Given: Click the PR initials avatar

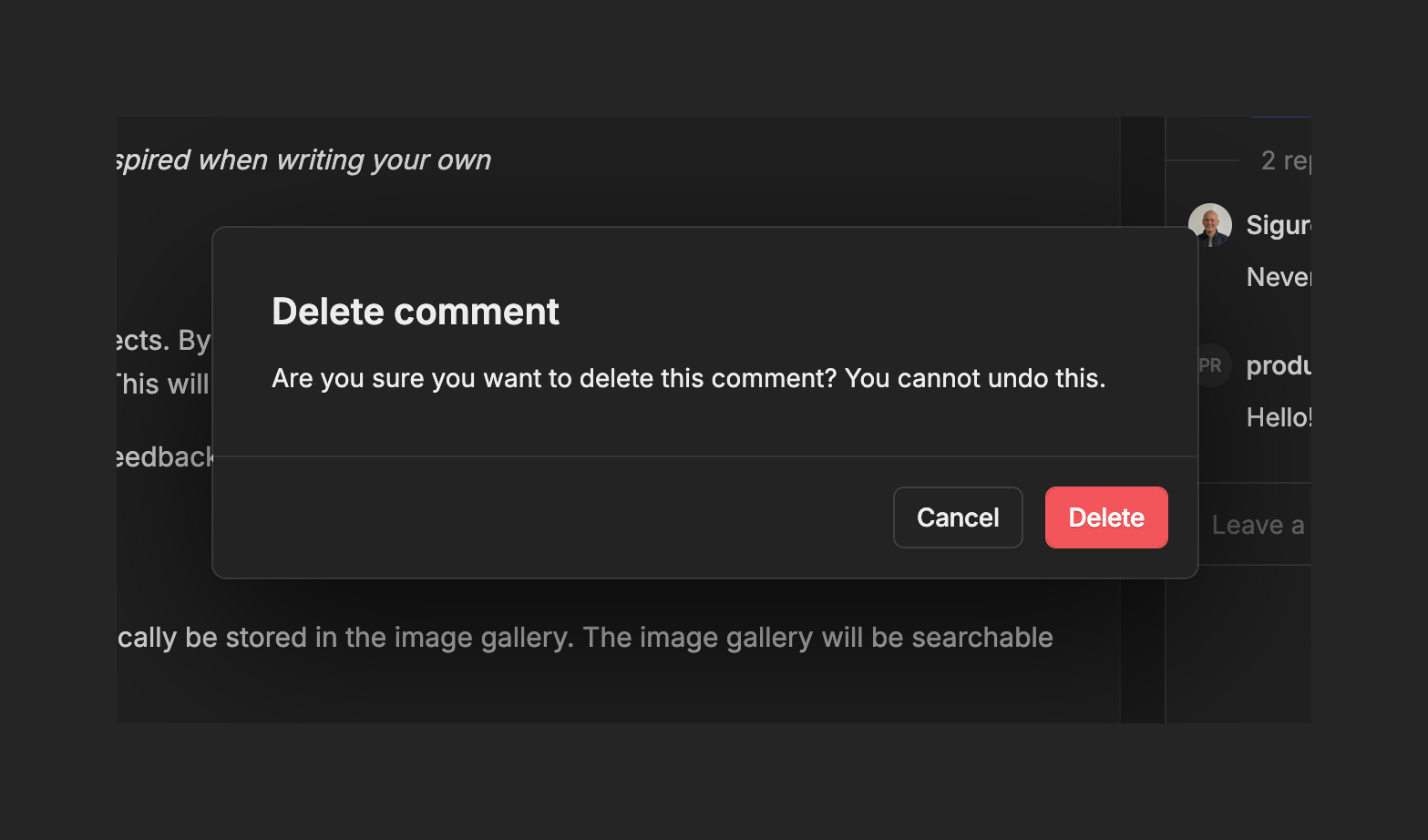Looking at the screenshot, I should click(x=1212, y=365).
